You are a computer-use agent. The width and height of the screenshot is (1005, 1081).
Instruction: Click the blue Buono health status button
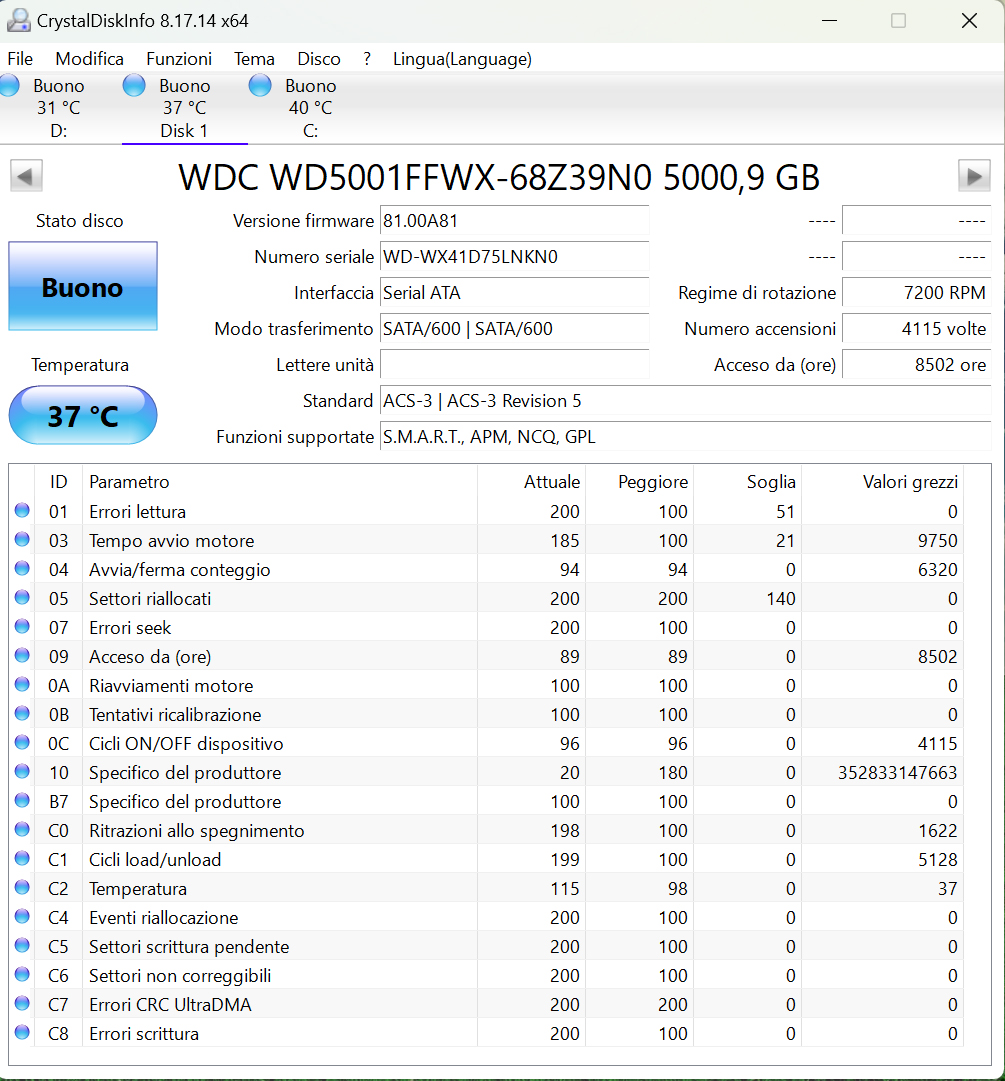click(x=83, y=286)
